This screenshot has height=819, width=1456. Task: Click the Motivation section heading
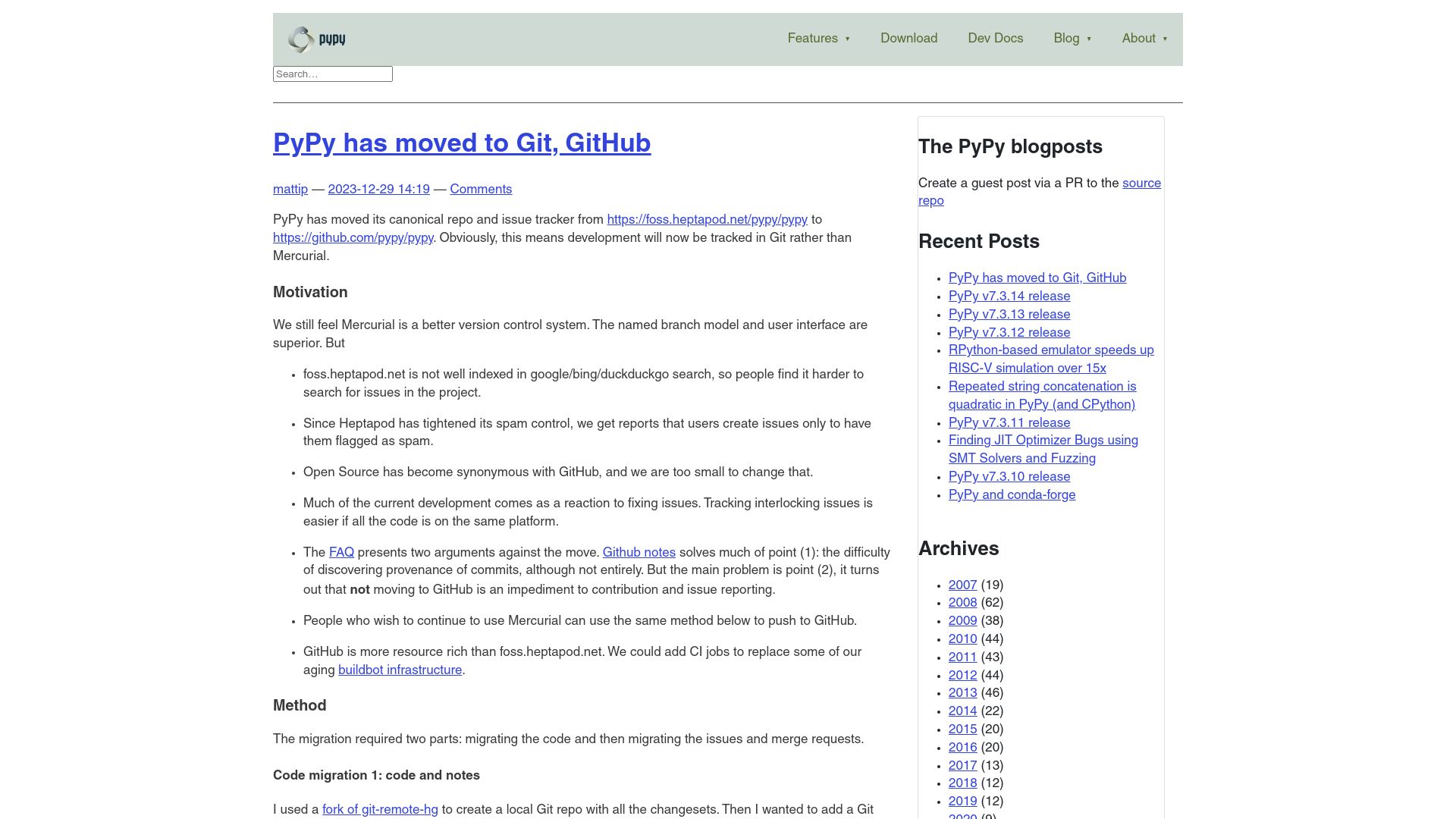tap(310, 293)
